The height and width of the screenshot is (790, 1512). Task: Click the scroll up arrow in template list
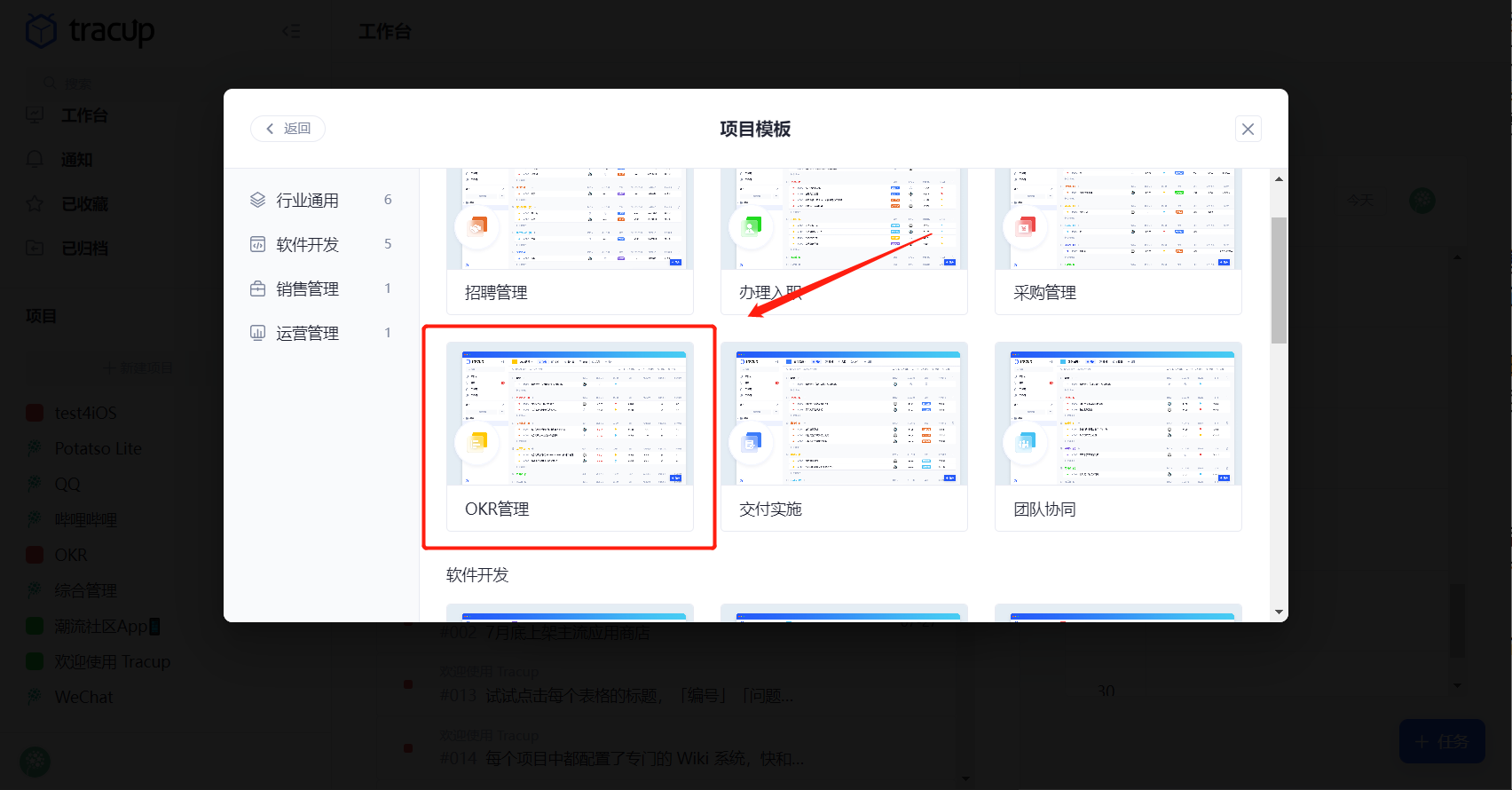[1279, 179]
